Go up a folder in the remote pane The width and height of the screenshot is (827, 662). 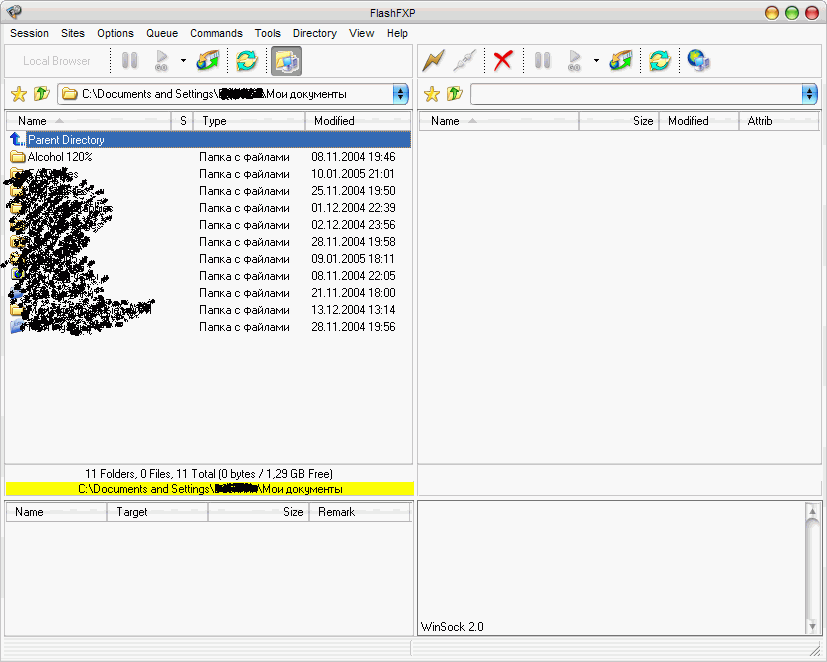click(x=454, y=94)
